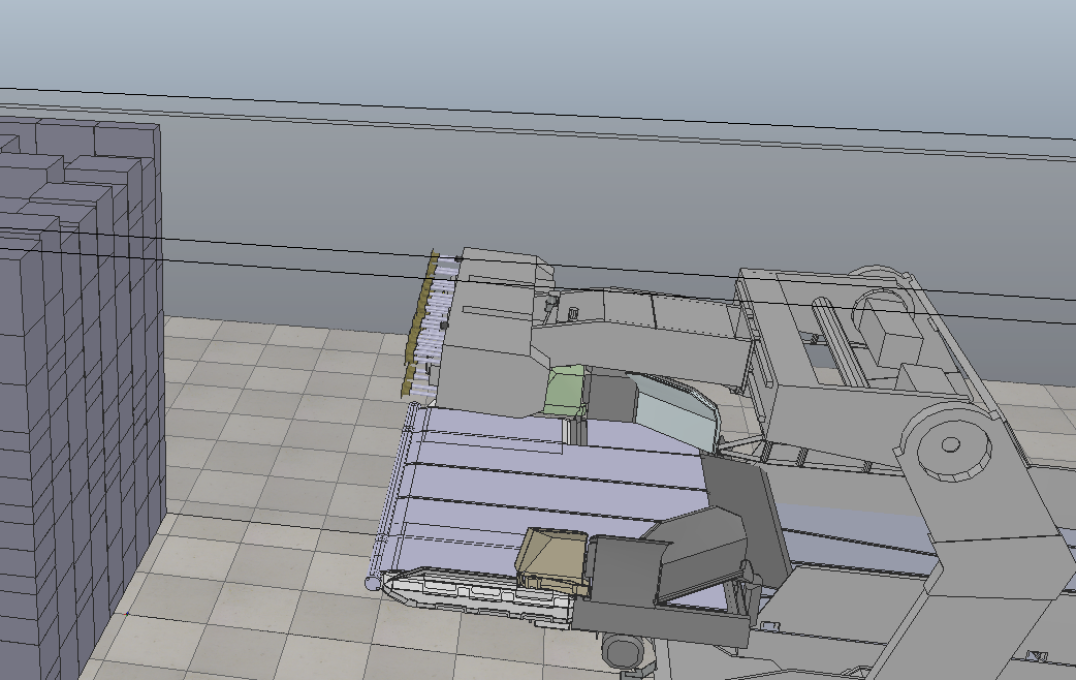Pick the pale blue-gray angled box
Image resolution: width=1076 pixels, height=680 pixels.
[x=676, y=412]
